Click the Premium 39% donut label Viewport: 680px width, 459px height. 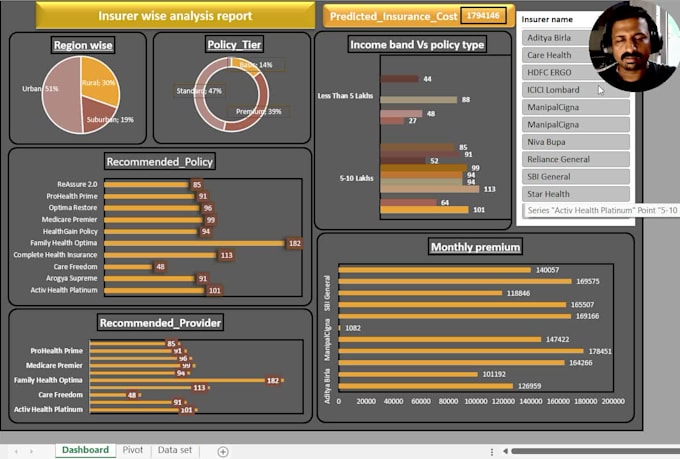[258, 111]
